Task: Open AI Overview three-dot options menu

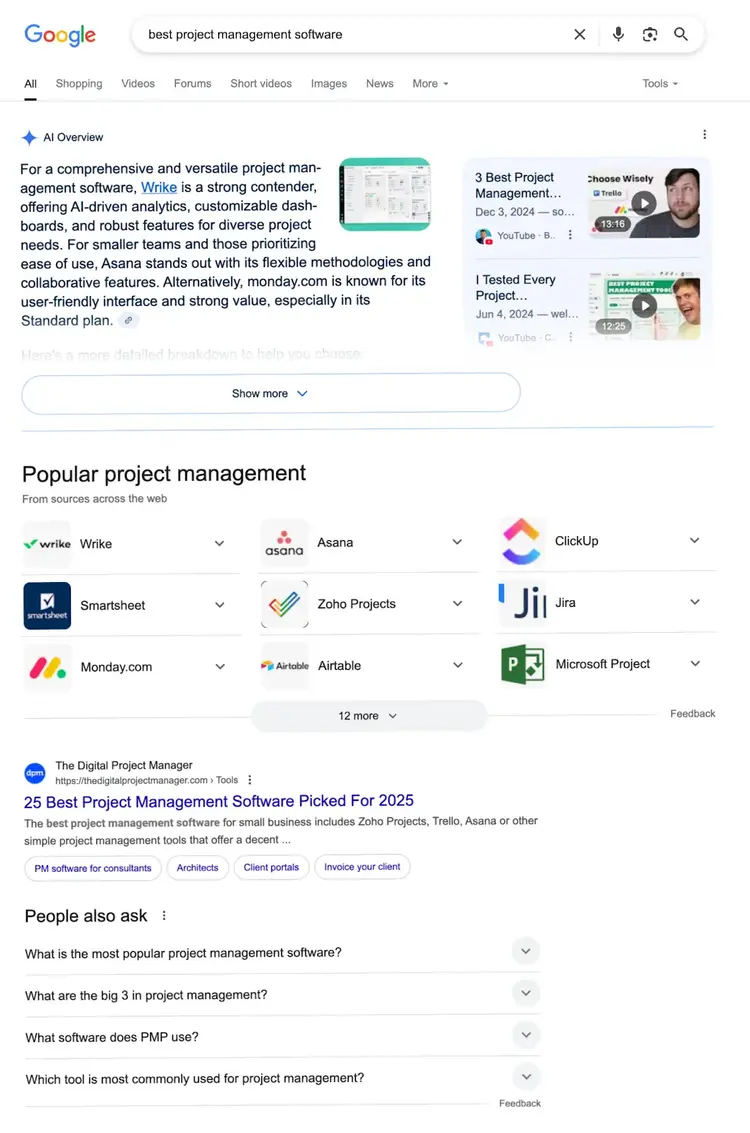Action: [704, 134]
